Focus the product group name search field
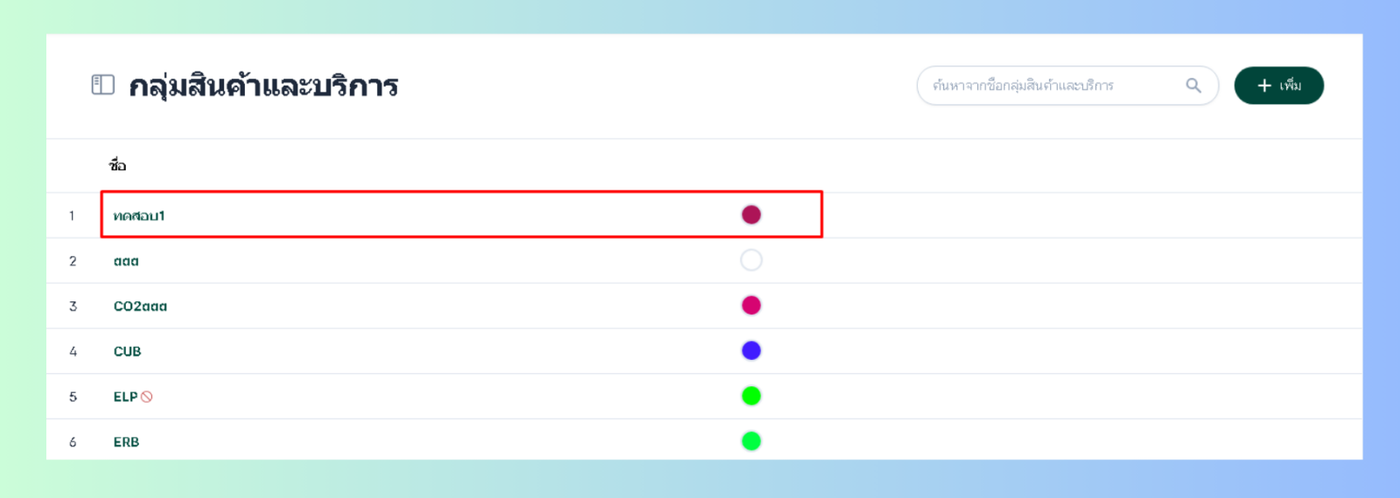This screenshot has width=1400, height=498. (1055, 86)
